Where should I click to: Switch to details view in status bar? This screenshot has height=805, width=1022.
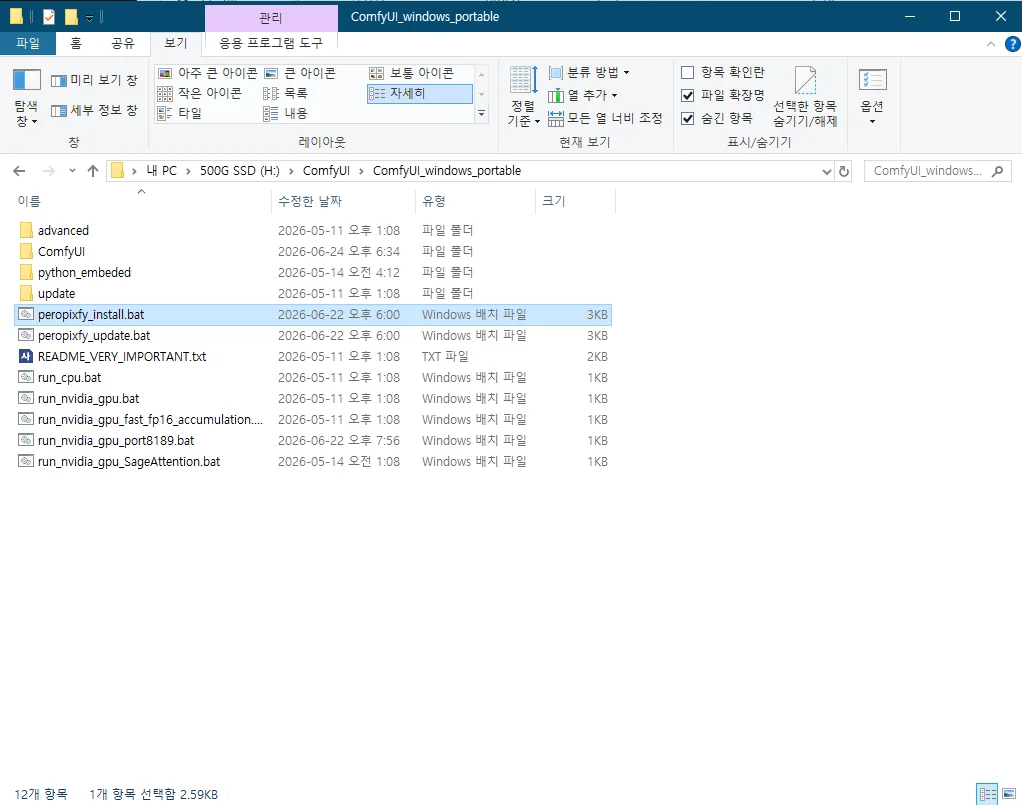[987, 794]
